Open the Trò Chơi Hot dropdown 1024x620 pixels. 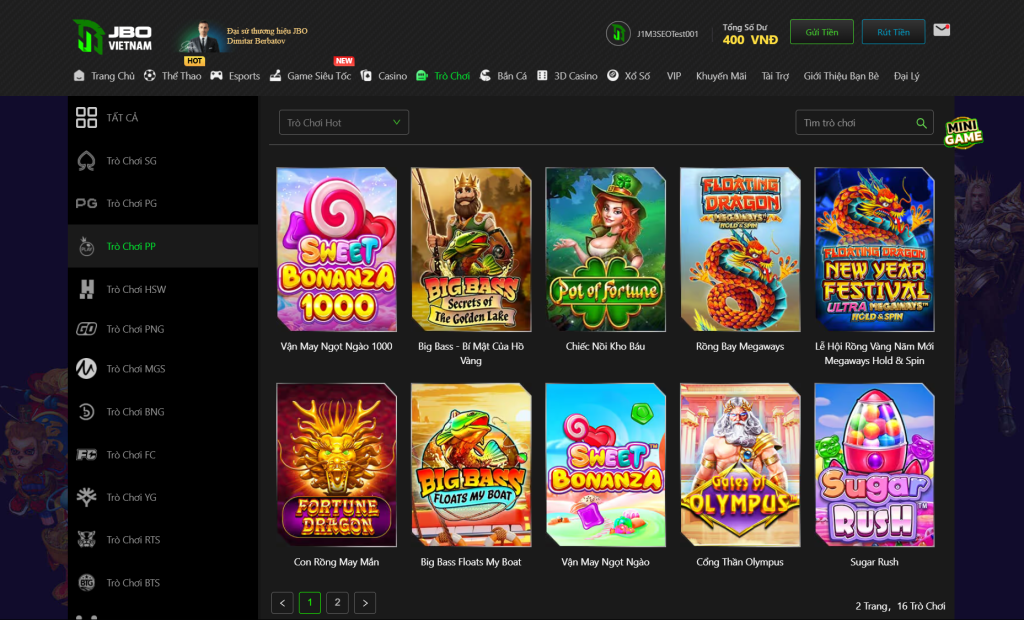pos(344,123)
